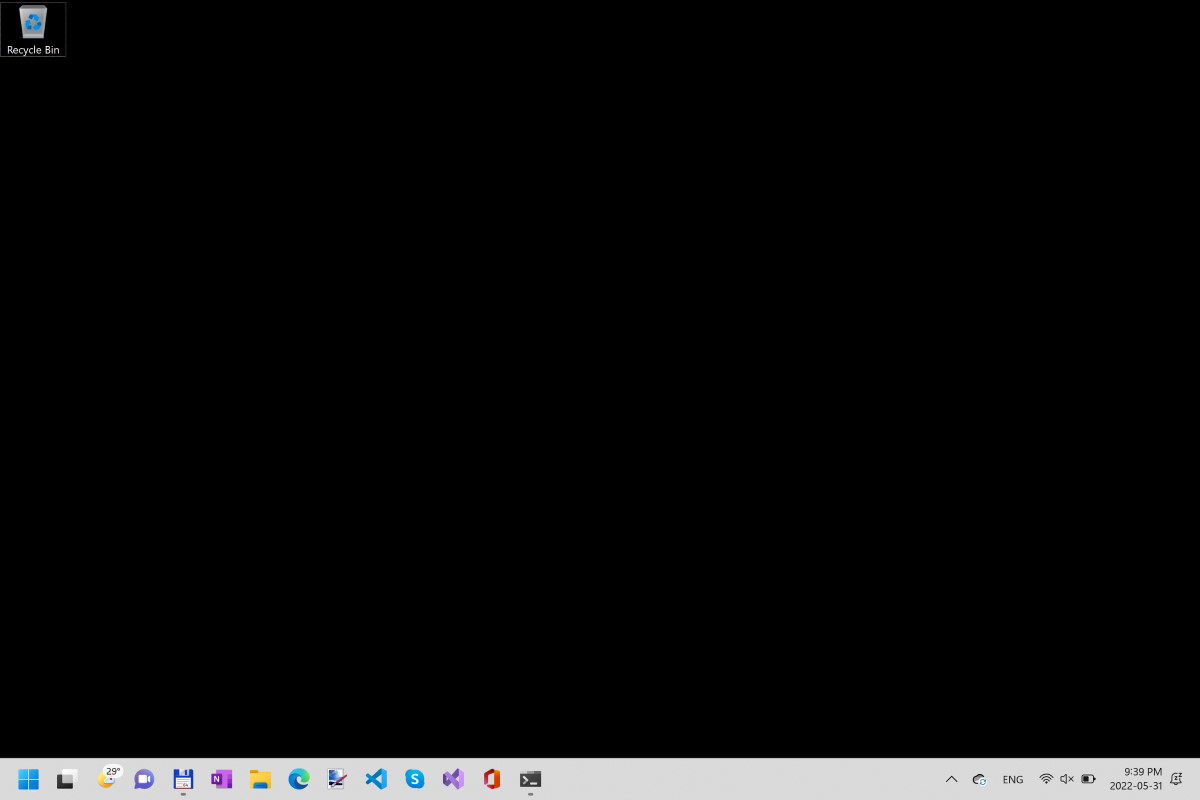Open File Explorer from the taskbar

tap(260, 779)
